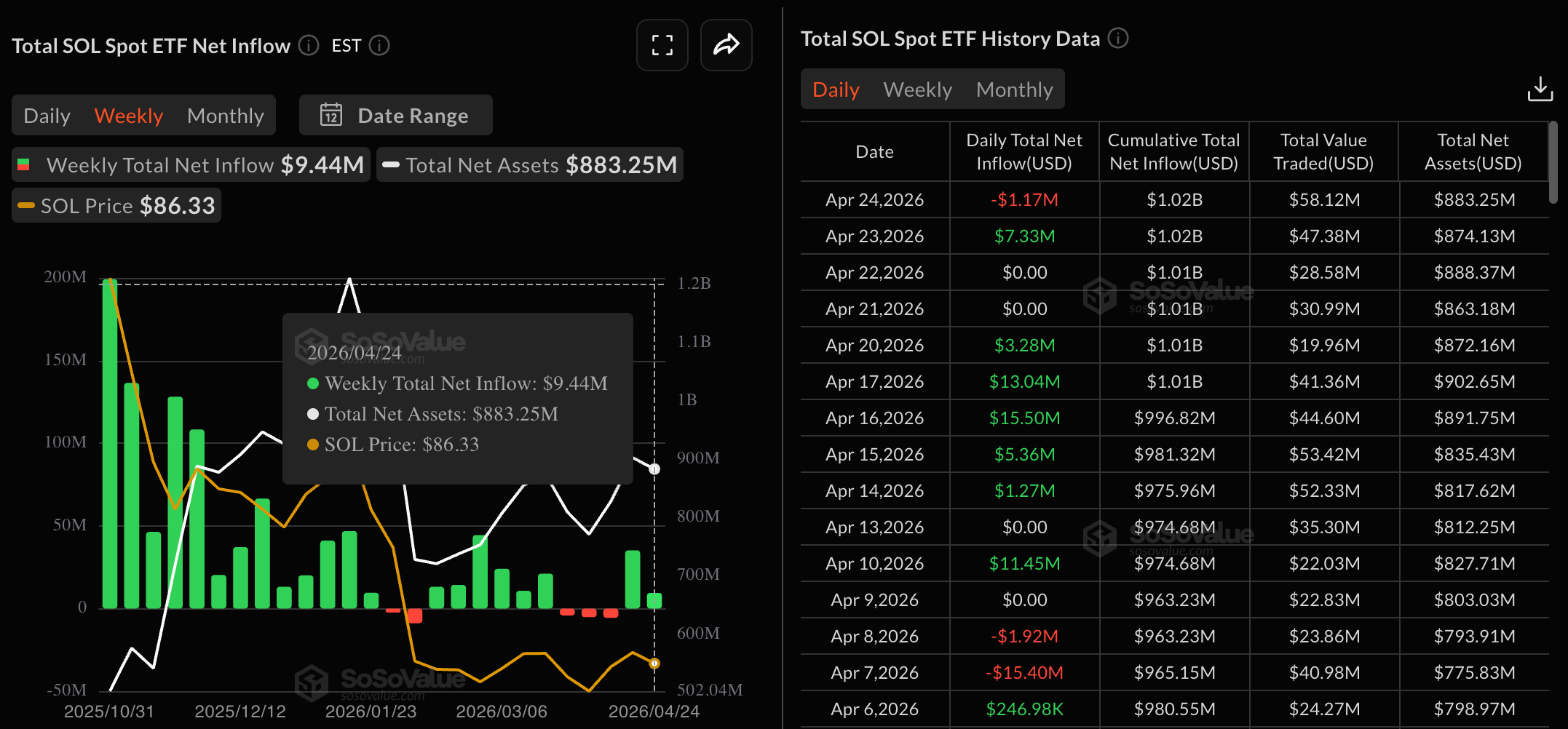The image size is (1568, 729).
Task: Click the tallest green bar at 2025/10/31
Action: (x=110, y=444)
